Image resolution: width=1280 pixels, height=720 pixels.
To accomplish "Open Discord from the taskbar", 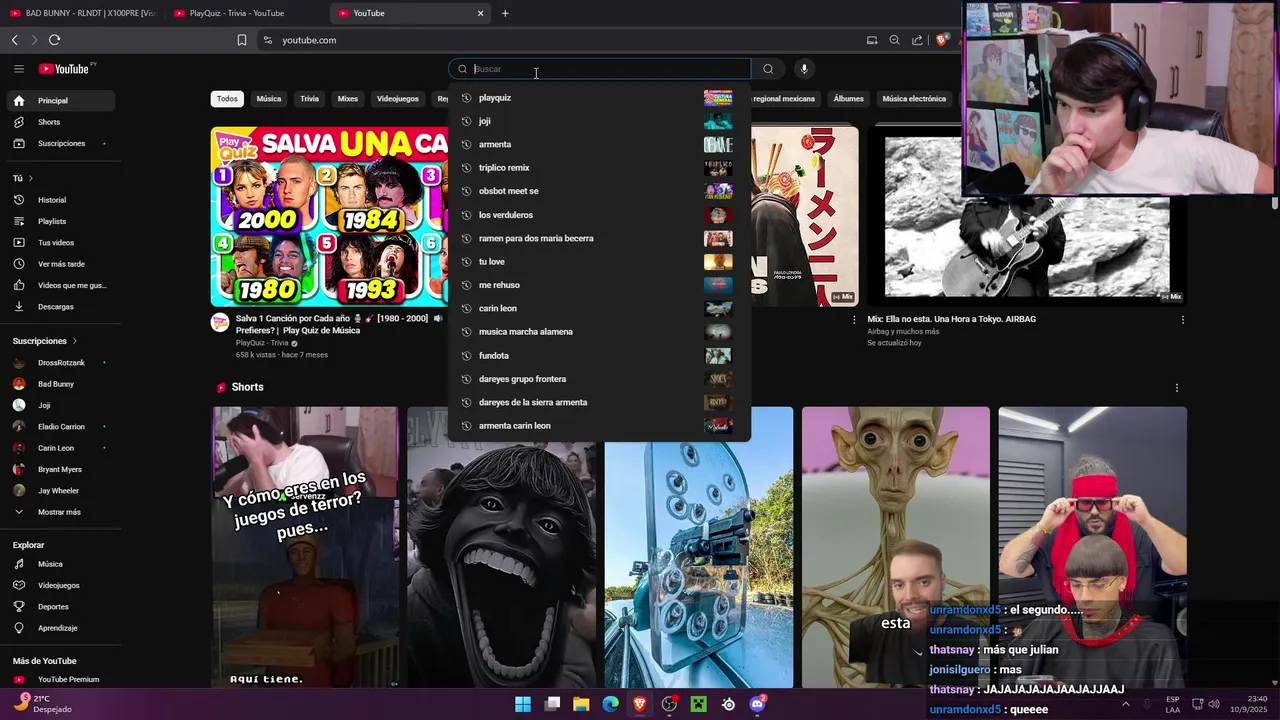I will click(757, 704).
